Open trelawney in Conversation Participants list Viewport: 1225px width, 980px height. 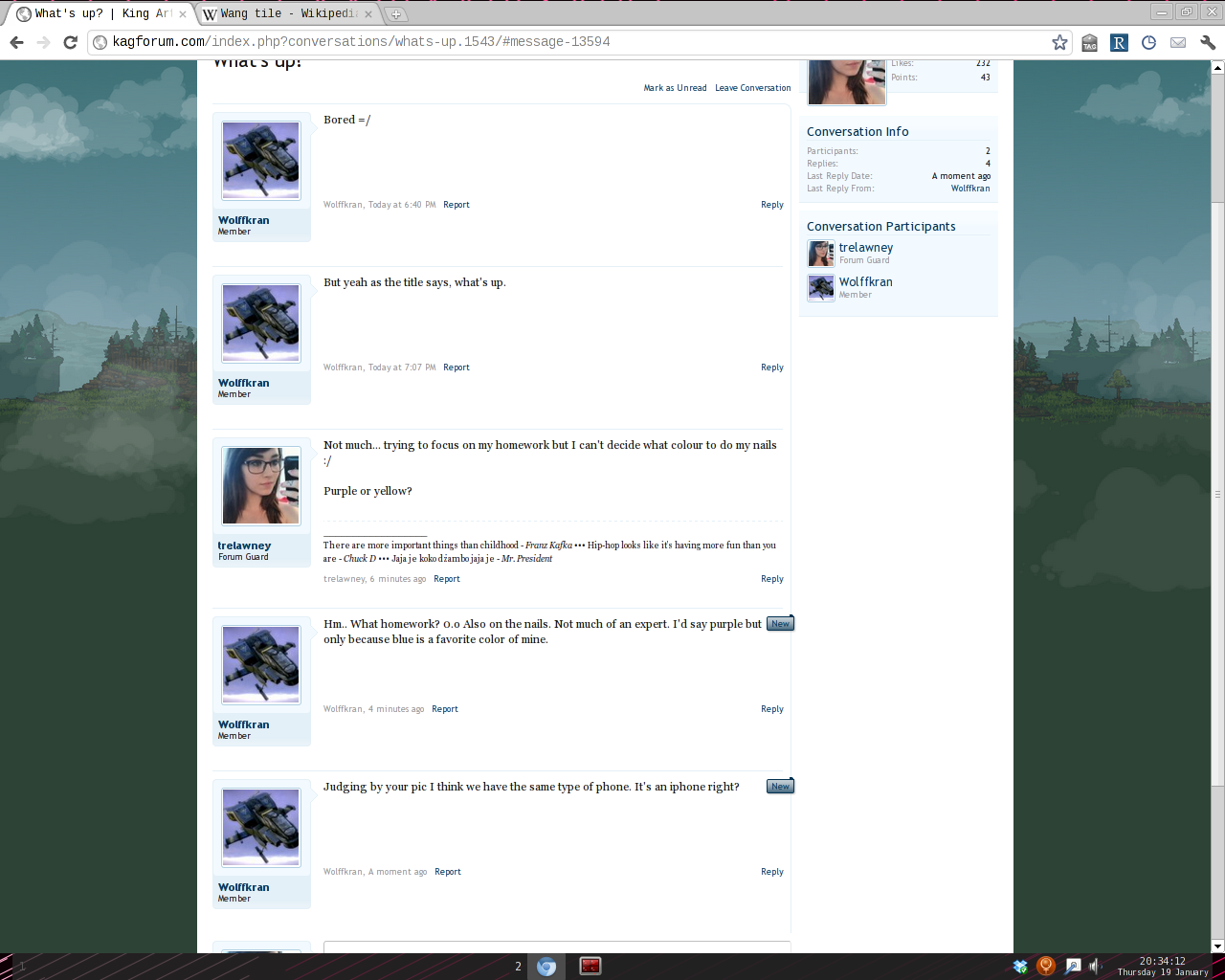tap(865, 248)
